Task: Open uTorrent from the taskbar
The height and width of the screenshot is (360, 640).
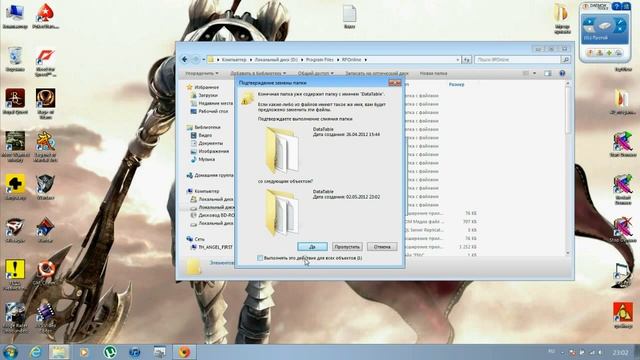Action: [x=109, y=352]
